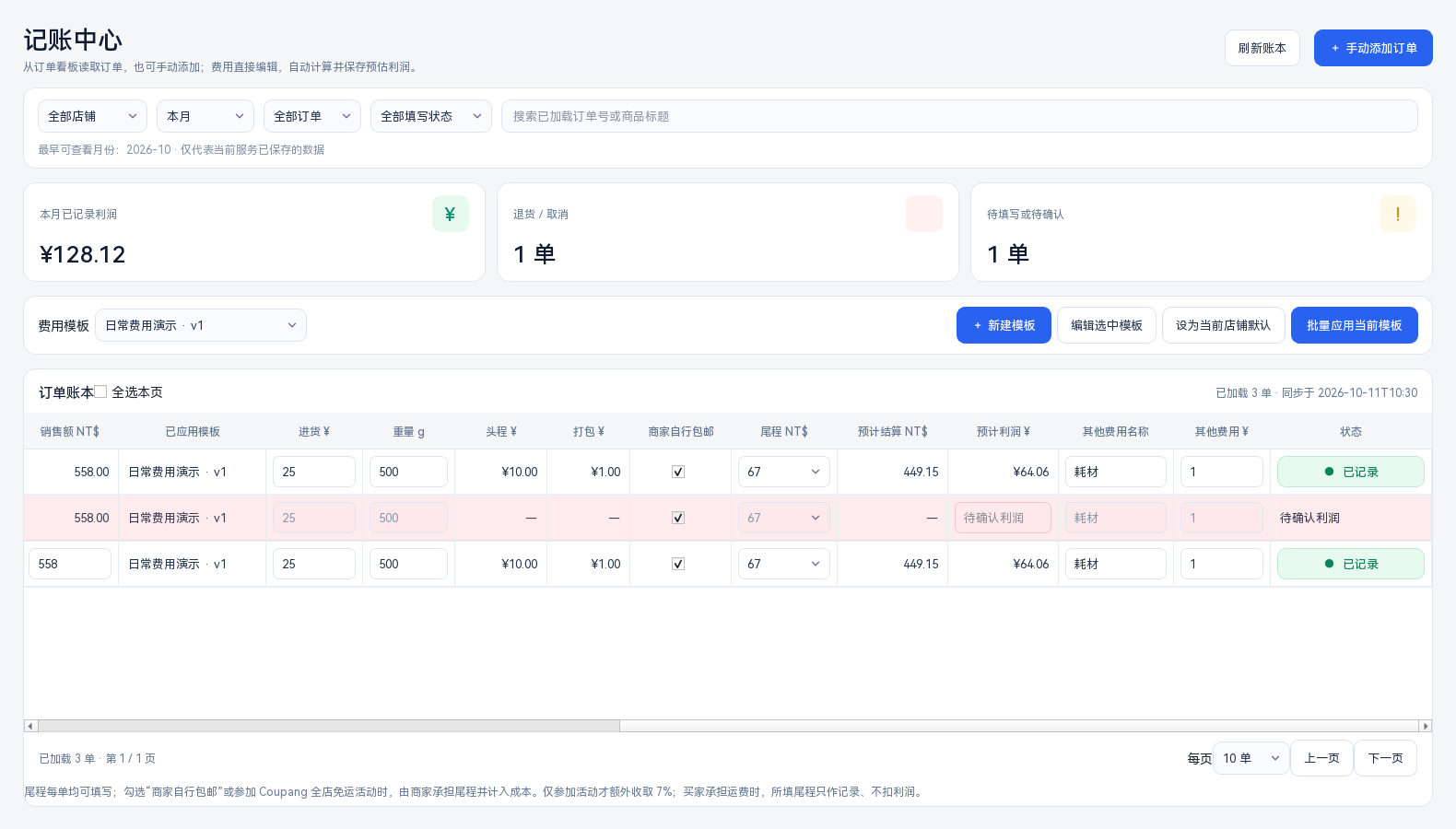Viewport: 1456px width, 829px height.
Task: Open the 每页 10 单 page-size dropdown
Action: point(1251,758)
